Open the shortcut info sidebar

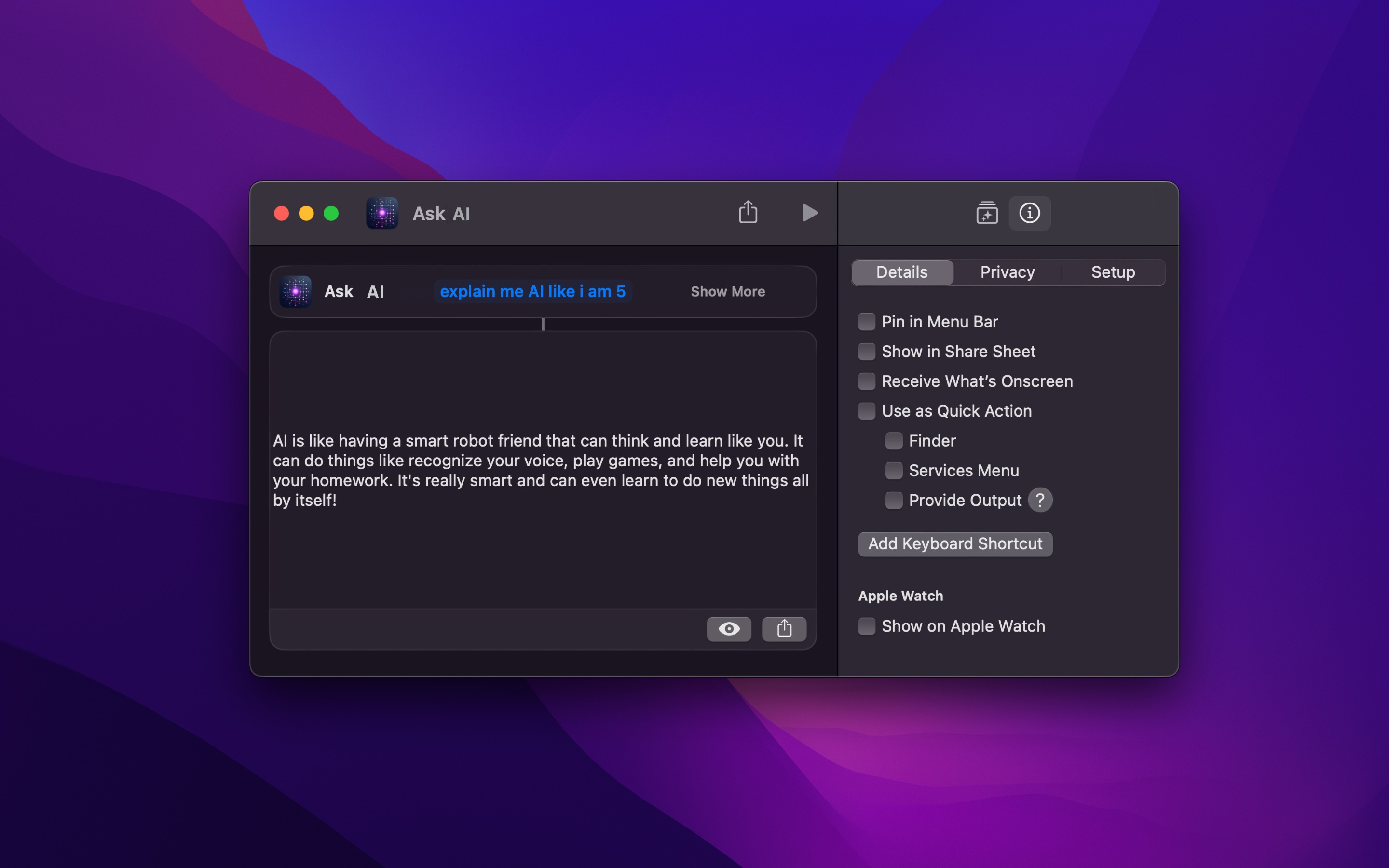point(1029,213)
